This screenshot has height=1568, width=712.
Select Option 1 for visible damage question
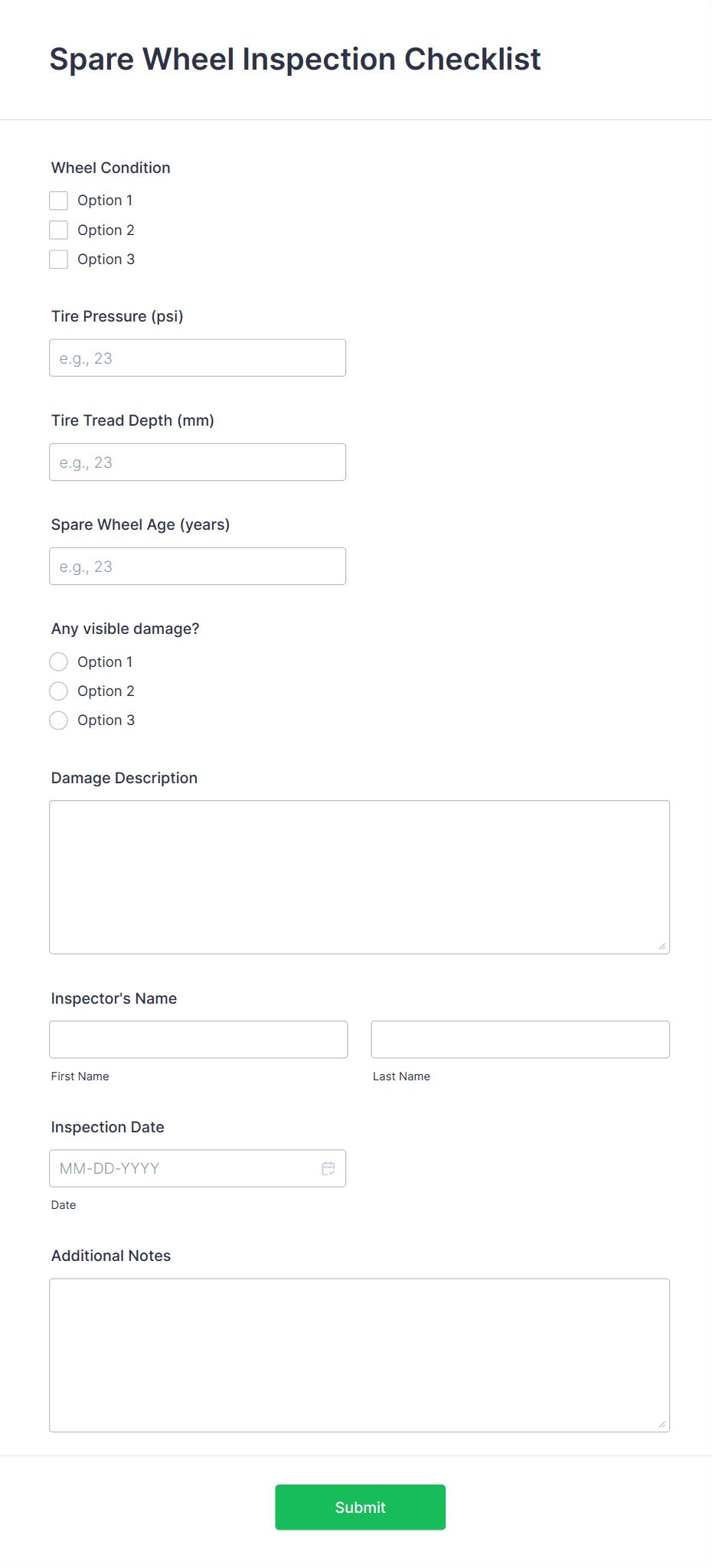coord(58,661)
